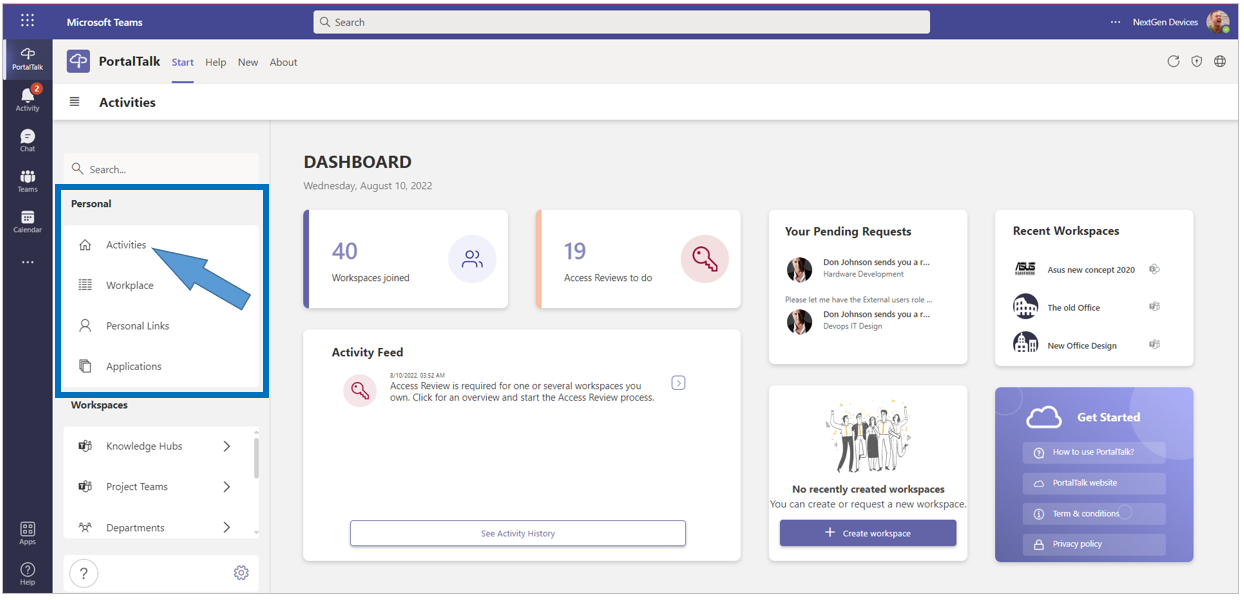Open the Activity Feed item arrow
This screenshot has height=600, width=1244.
(x=678, y=382)
